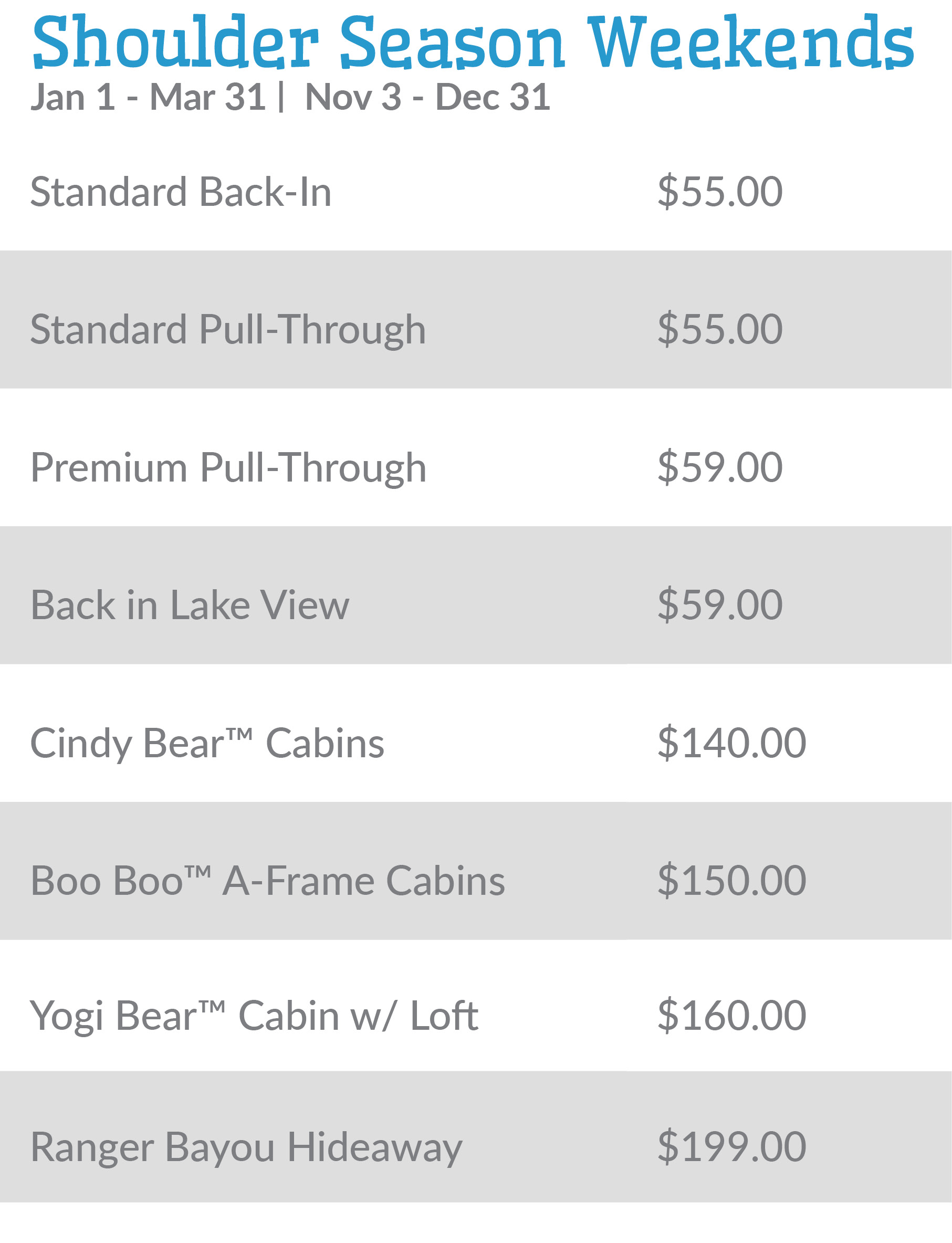Click the $199.00 Ranger Bayou Hideaway price

click(x=731, y=1147)
